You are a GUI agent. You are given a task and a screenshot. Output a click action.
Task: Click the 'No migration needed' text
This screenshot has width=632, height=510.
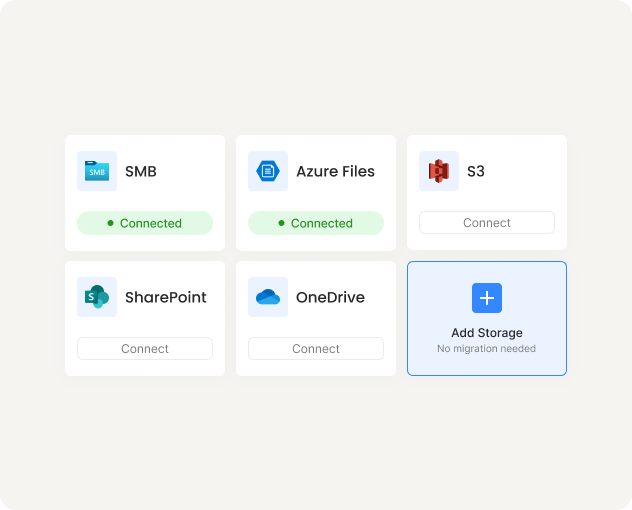(486, 348)
